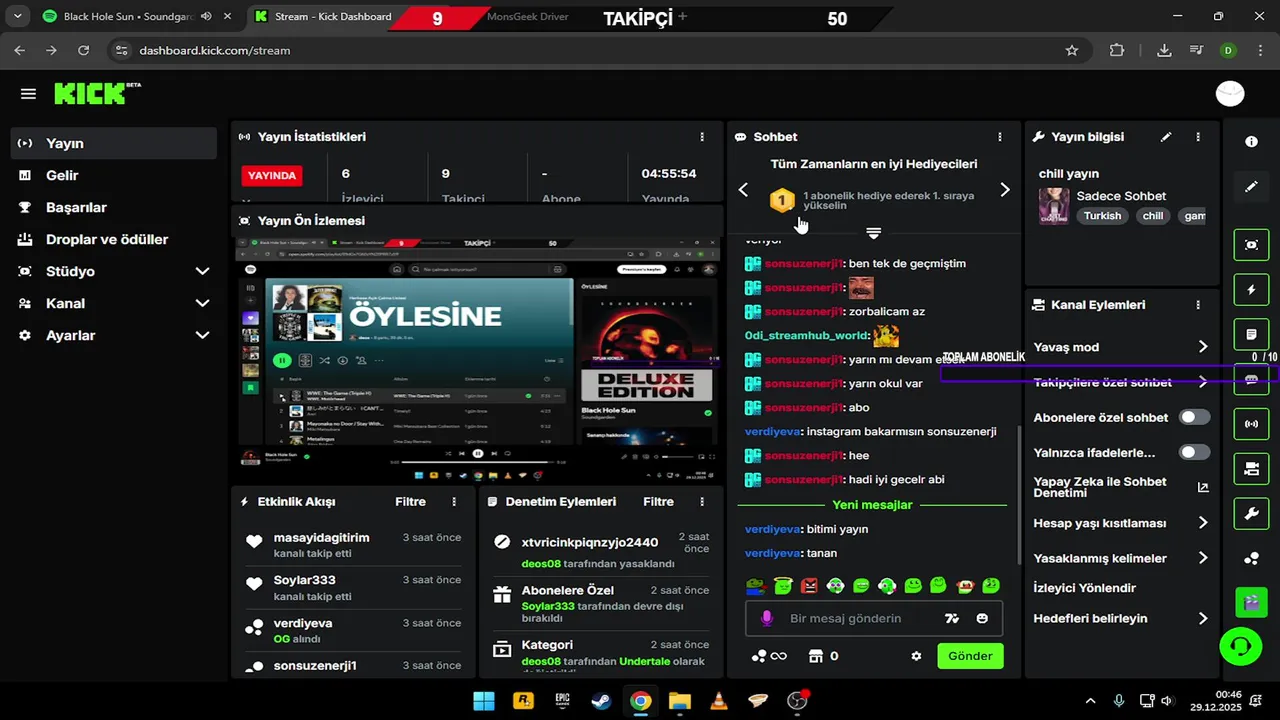Open Etkinlik Akışı three-dot menu
This screenshot has height=720, width=1280.
[x=454, y=502]
